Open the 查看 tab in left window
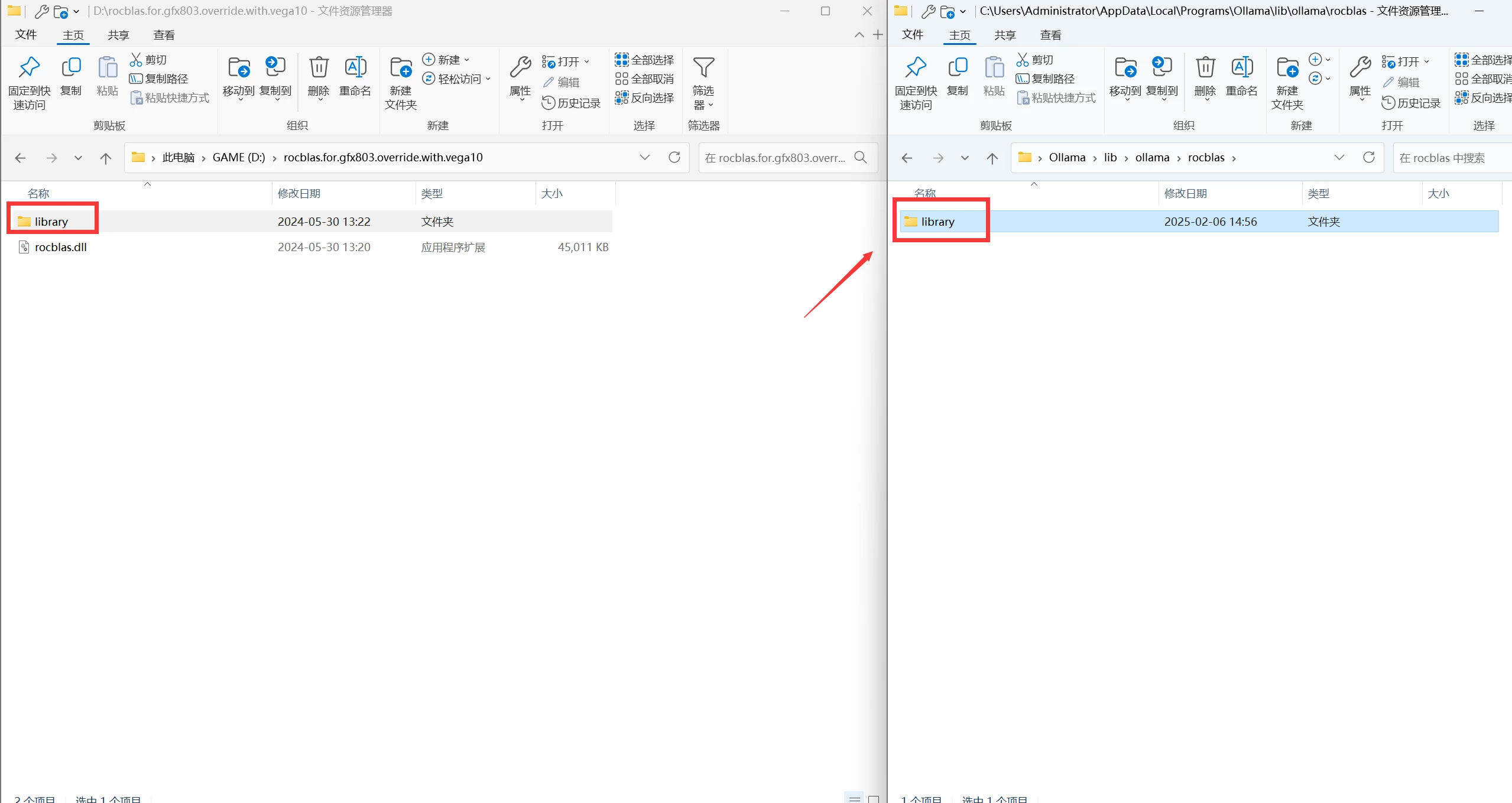The image size is (1512, 803). point(164,35)
